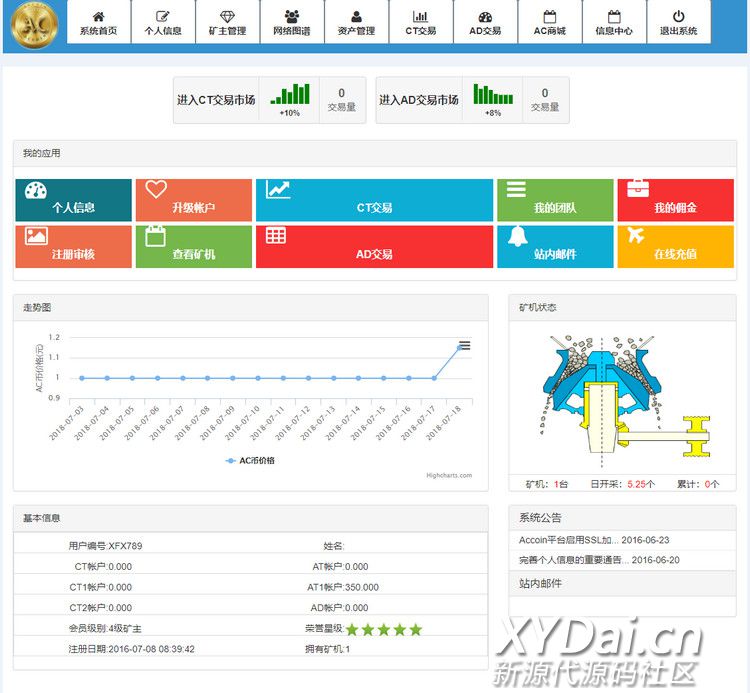
Task: Click line chart icon on CT交易 tile
Action: click(x=278, y=189)
